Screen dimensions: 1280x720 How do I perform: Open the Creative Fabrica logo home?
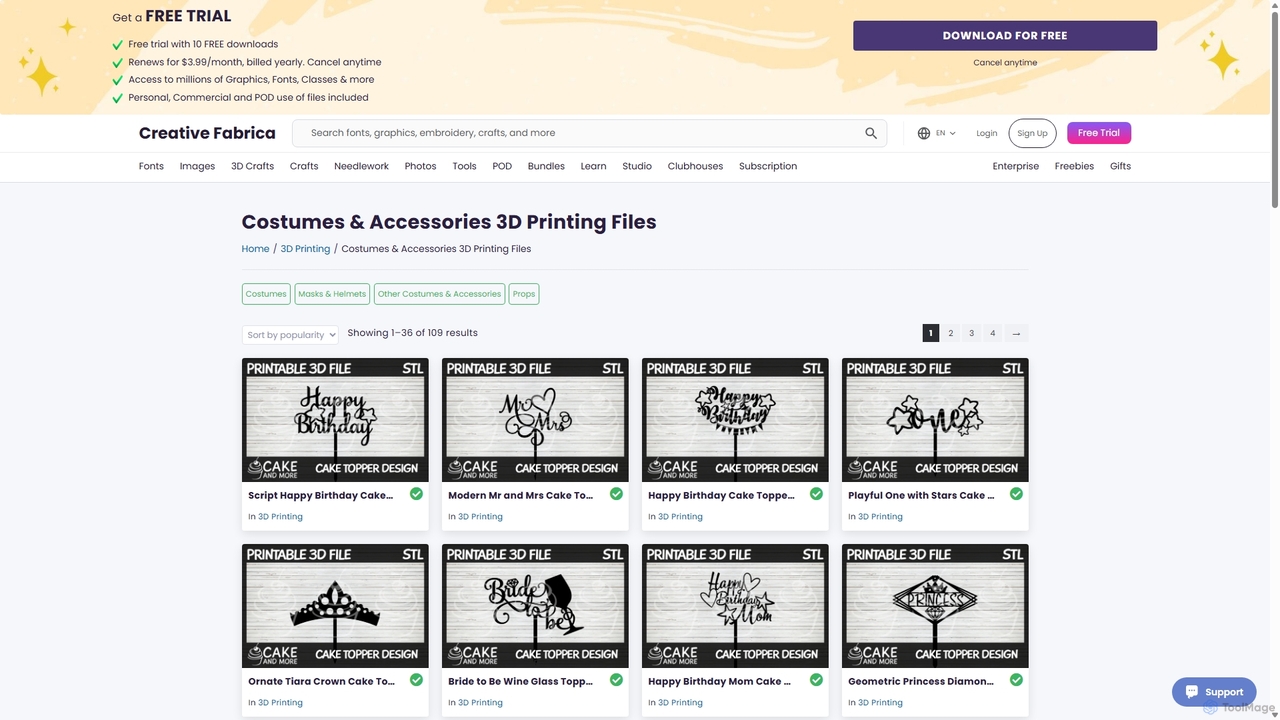click(207, 133)
